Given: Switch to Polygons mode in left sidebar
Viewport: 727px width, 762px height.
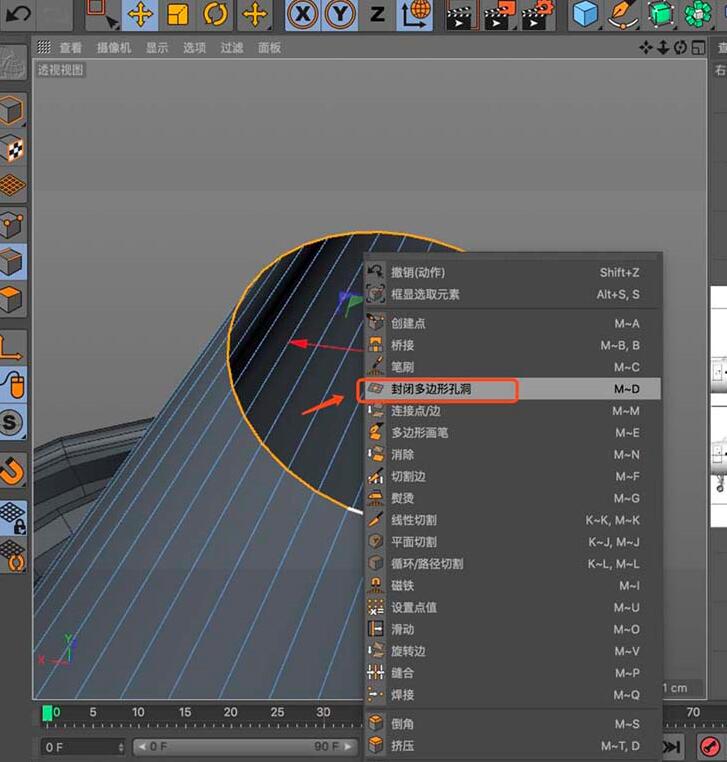Looking at the screenshot, I should click(x=13, y=298).
